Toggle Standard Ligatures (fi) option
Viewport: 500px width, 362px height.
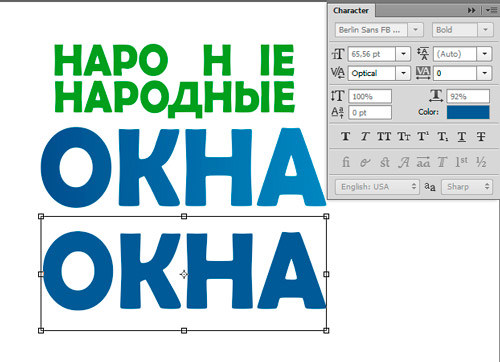point(346,162)
